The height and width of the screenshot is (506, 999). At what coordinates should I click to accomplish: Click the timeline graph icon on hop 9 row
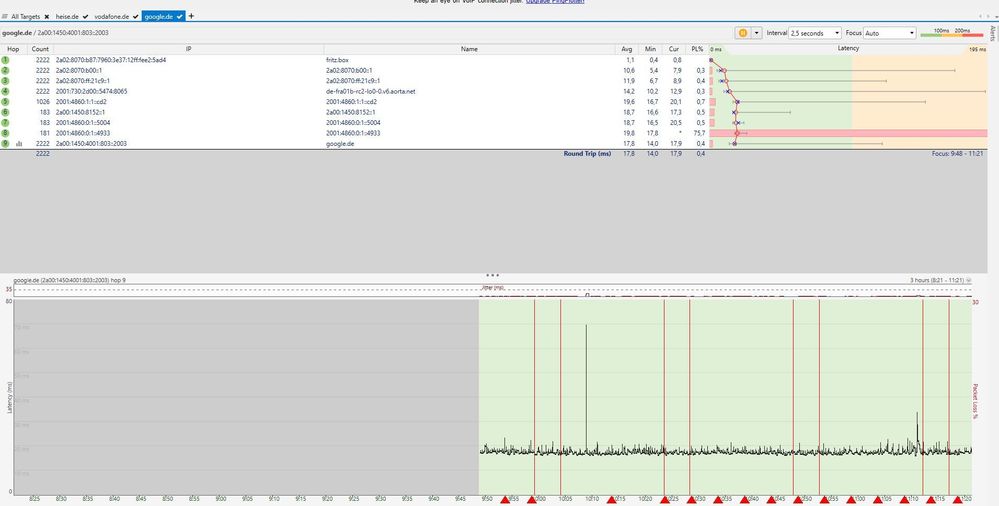pyautogui.click(x=19, y=144)
